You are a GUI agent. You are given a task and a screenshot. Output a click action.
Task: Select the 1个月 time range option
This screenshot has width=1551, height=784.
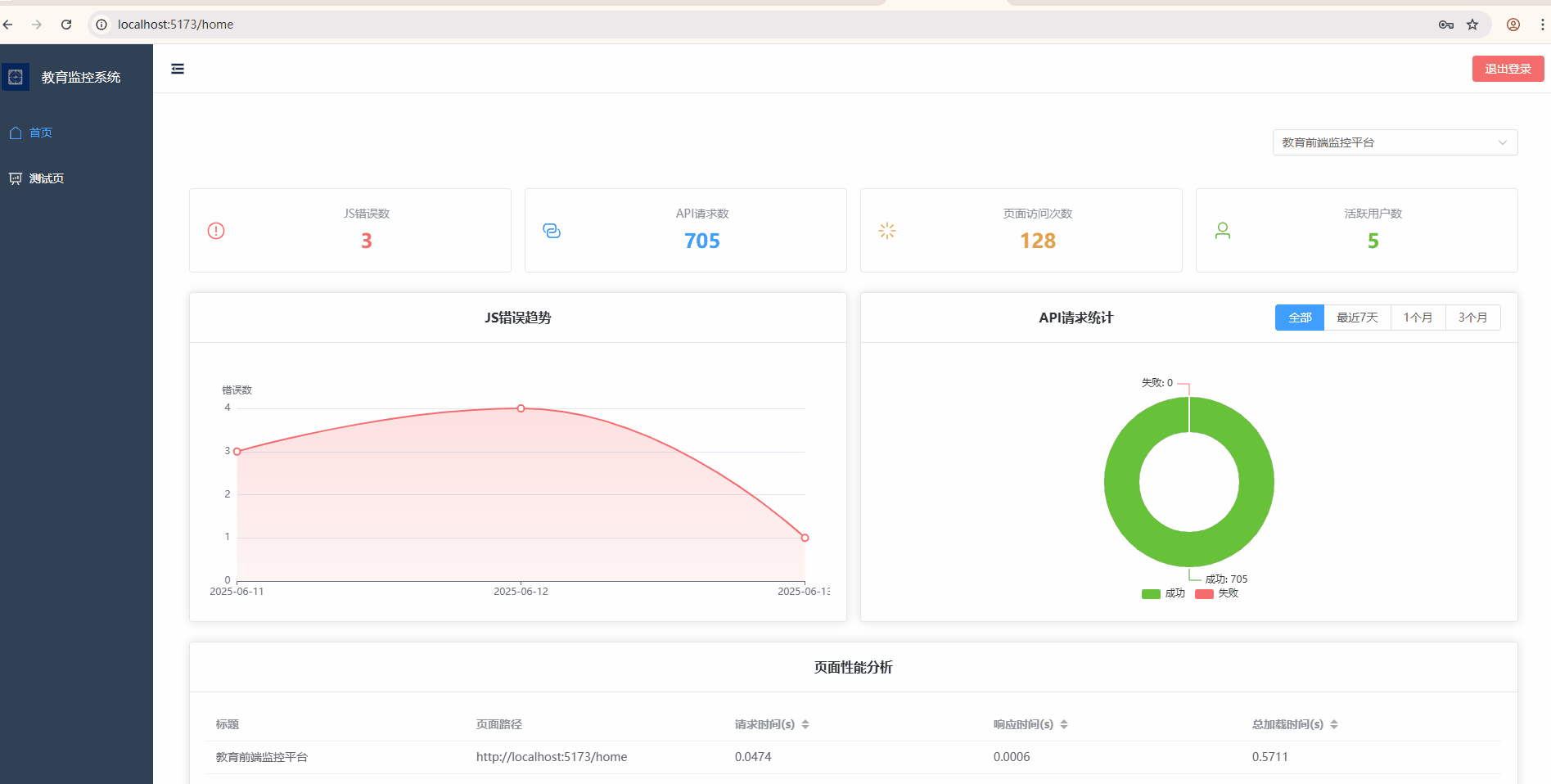1418,318
